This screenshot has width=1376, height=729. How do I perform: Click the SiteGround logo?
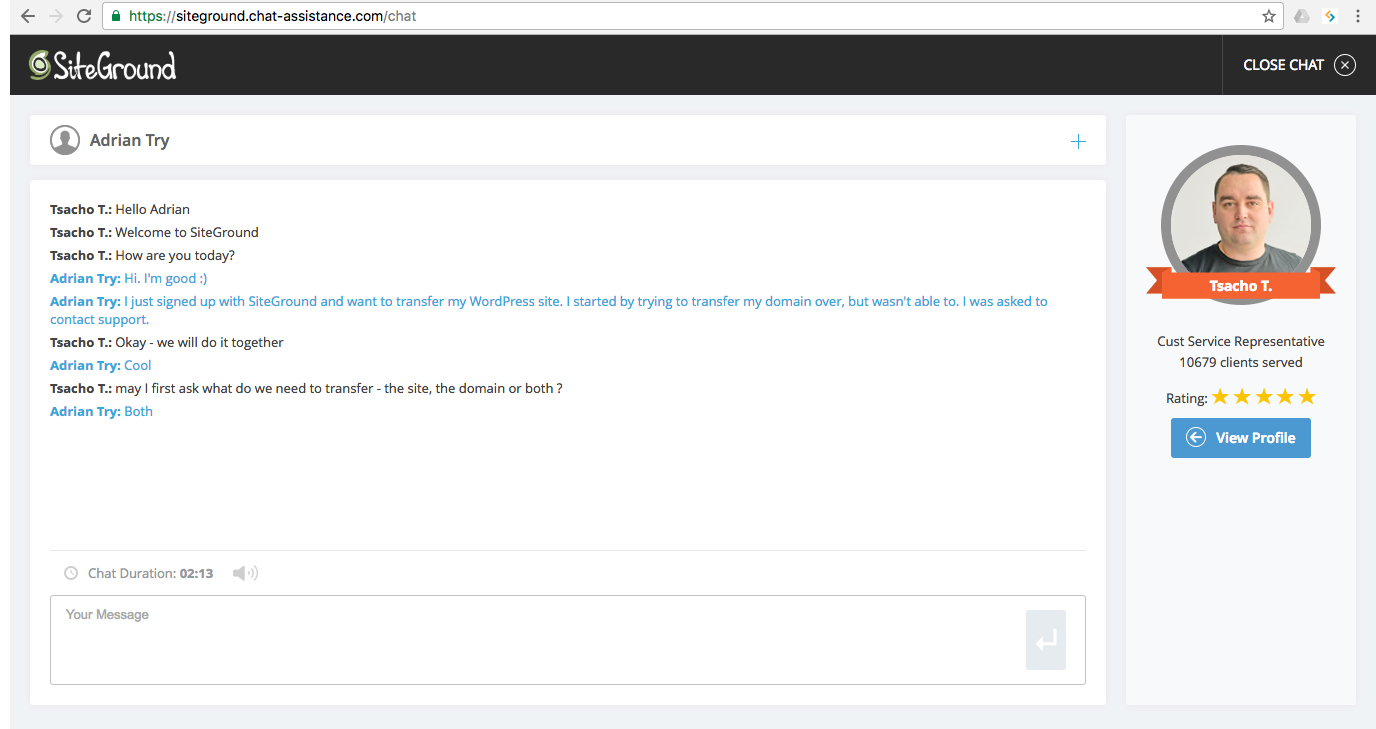[x=103, y=65]
